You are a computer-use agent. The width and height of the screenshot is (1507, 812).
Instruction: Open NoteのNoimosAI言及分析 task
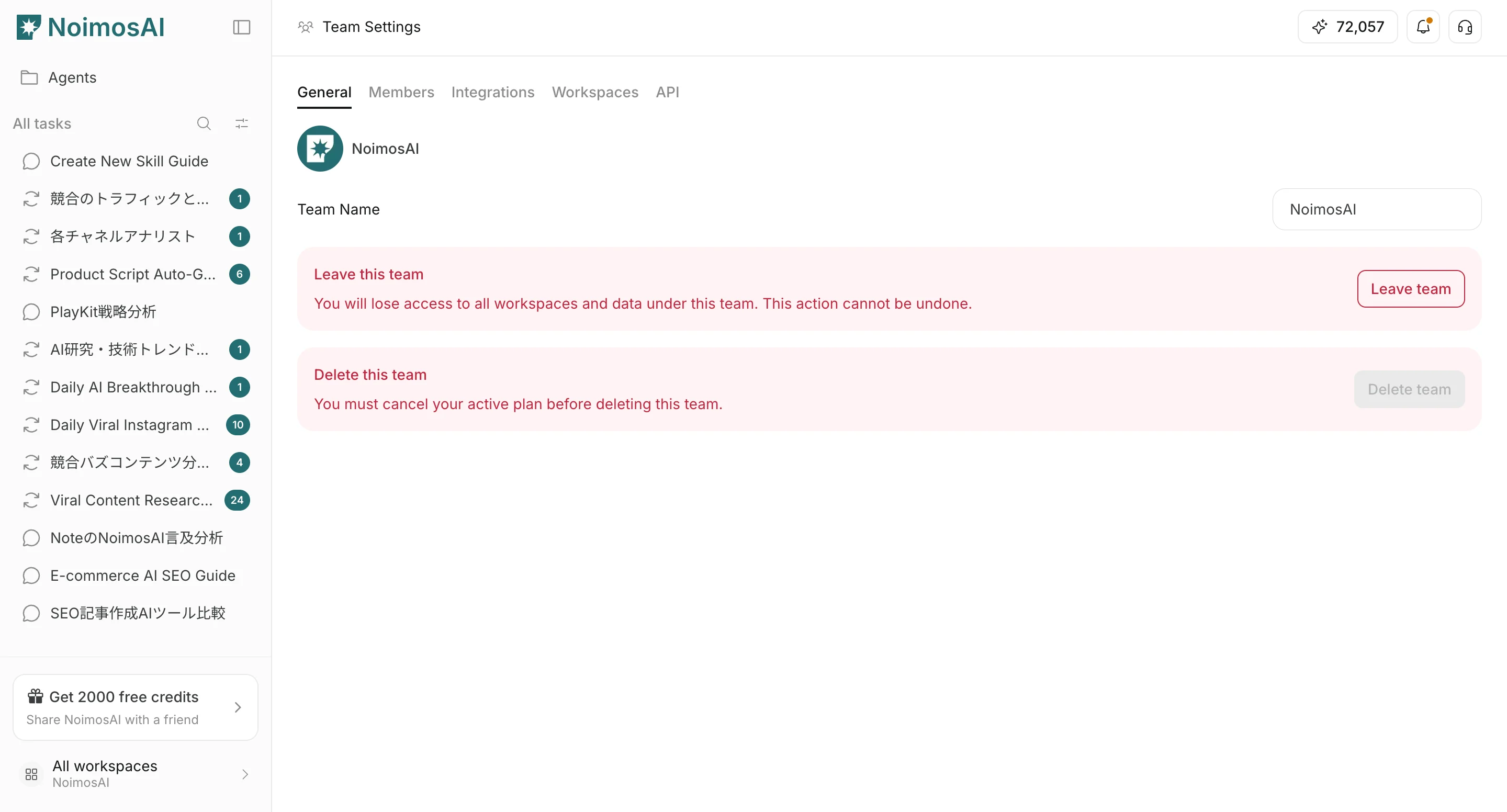coord(135,538)
